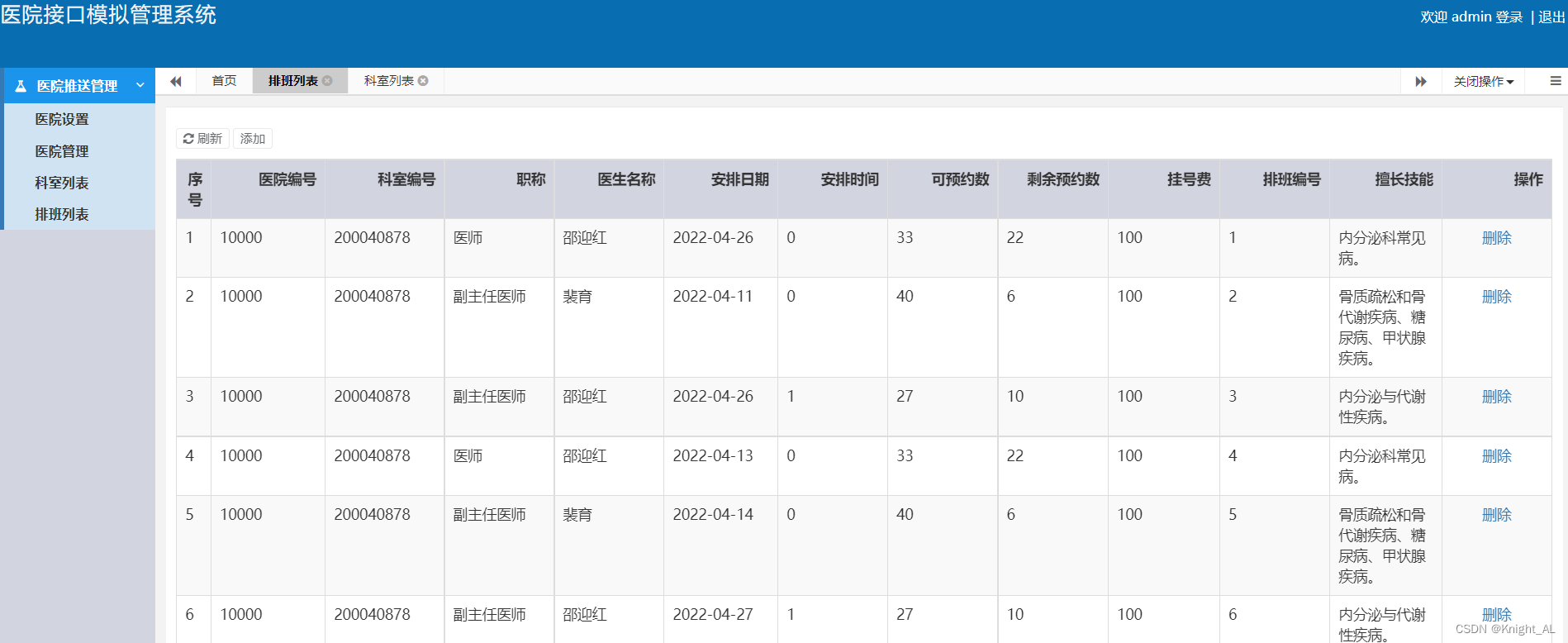This screenshot has width=1568, height=643.
Task: Open 科室列表 in the sidebar
Action: [x=62, y=183]
